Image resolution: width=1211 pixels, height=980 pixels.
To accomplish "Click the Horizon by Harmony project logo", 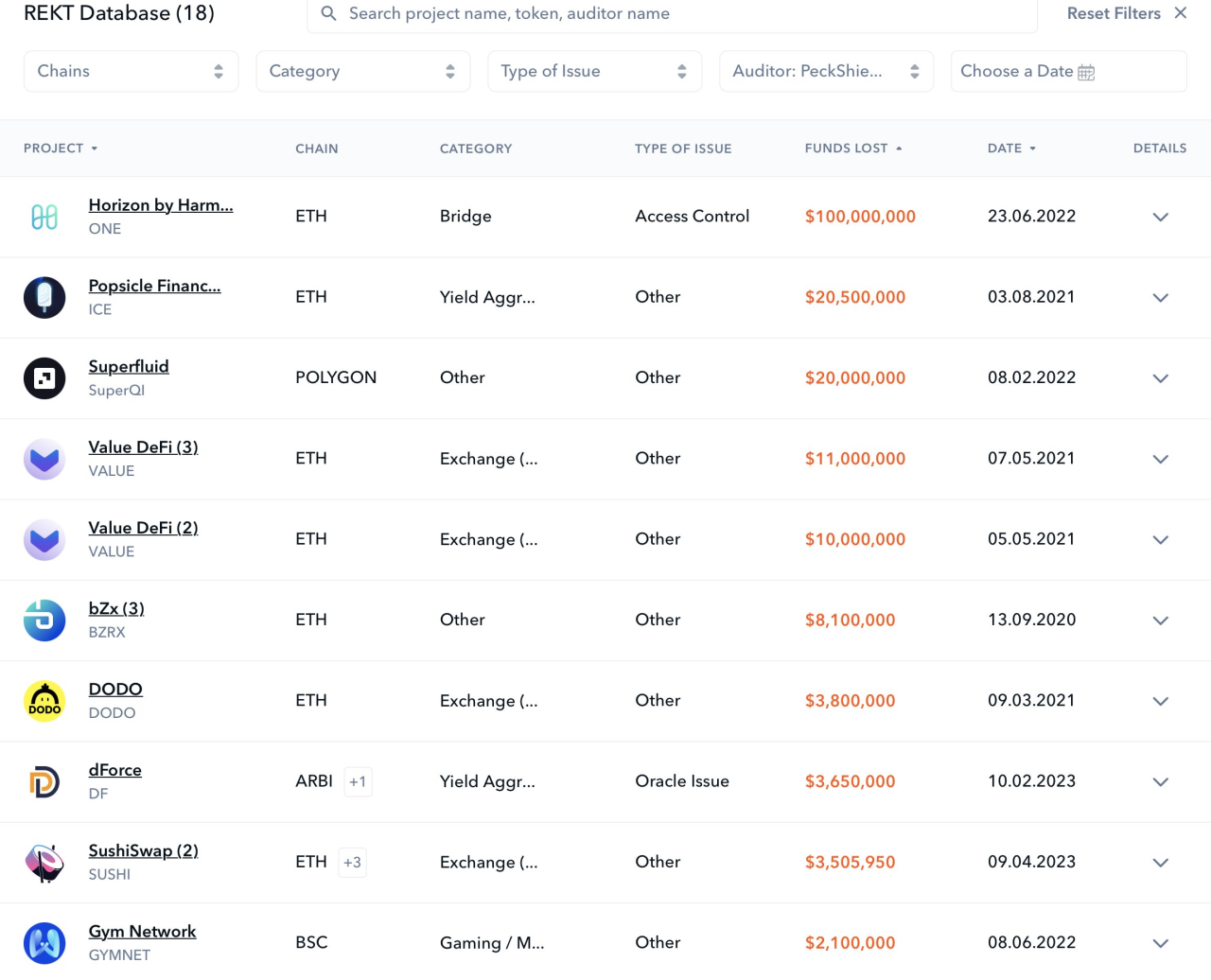I will [44, 217].
